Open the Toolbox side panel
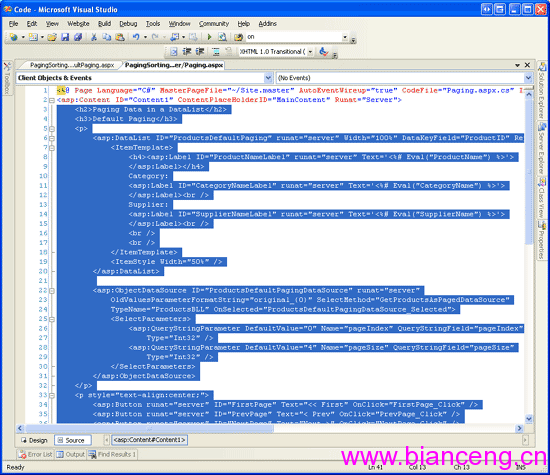Image resolution: width=550 pixels, height=475 pixels. pyautogui.click(x=7, y=78)
